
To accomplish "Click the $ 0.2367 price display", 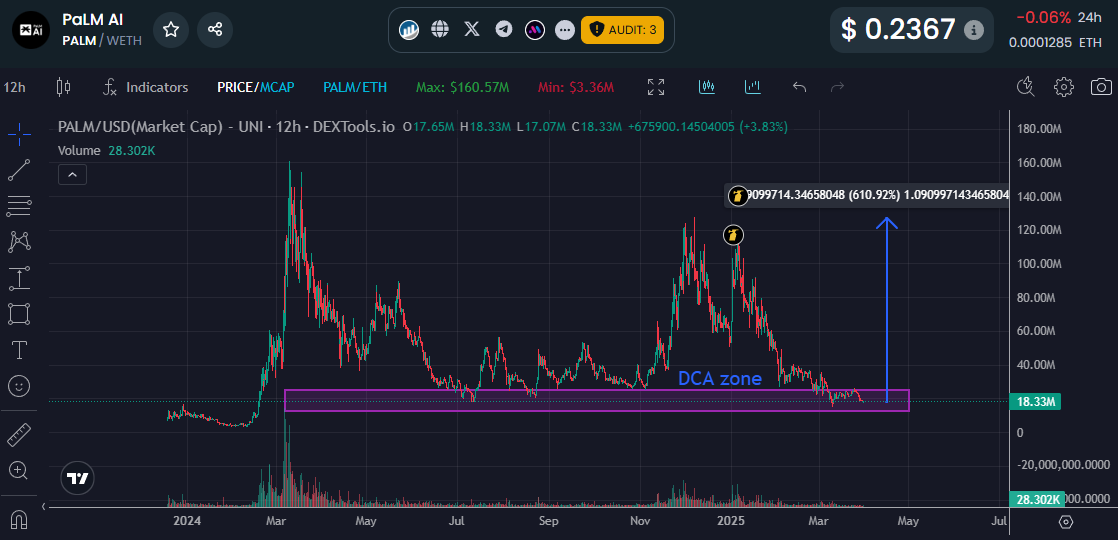I will [x=898, y=29].
